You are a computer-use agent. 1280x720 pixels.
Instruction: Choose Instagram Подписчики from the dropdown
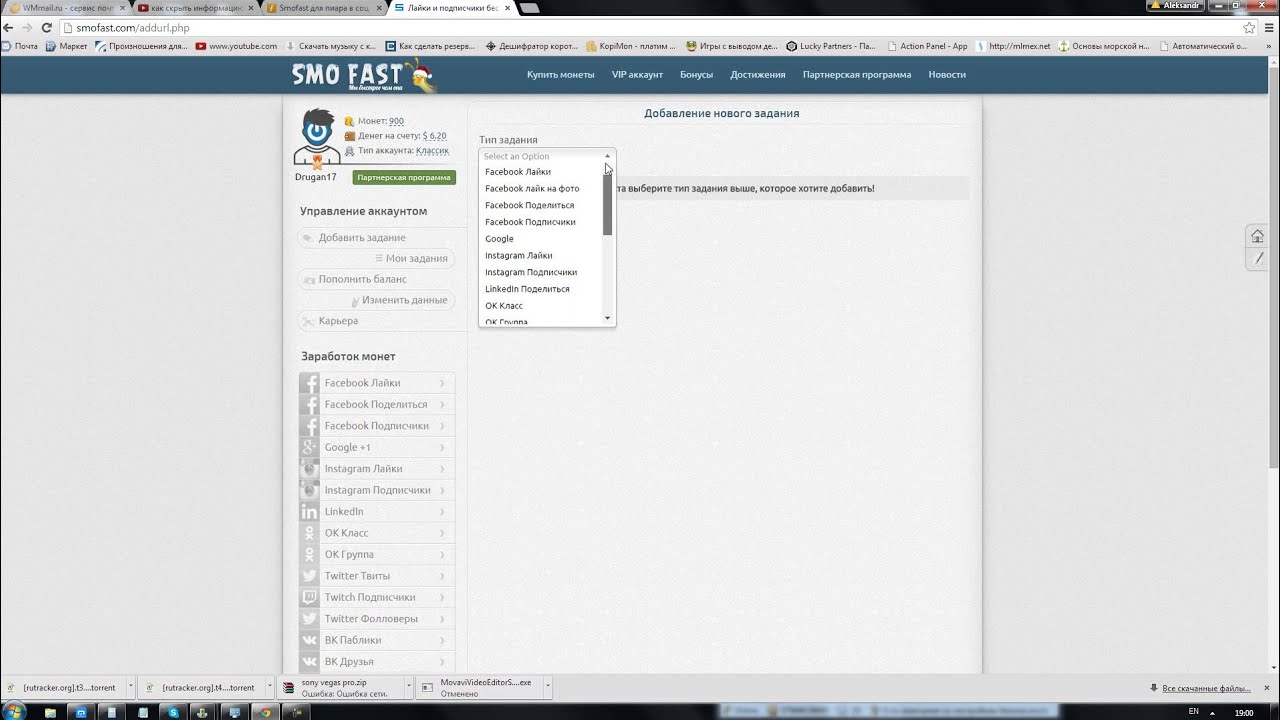coord(530,272)
